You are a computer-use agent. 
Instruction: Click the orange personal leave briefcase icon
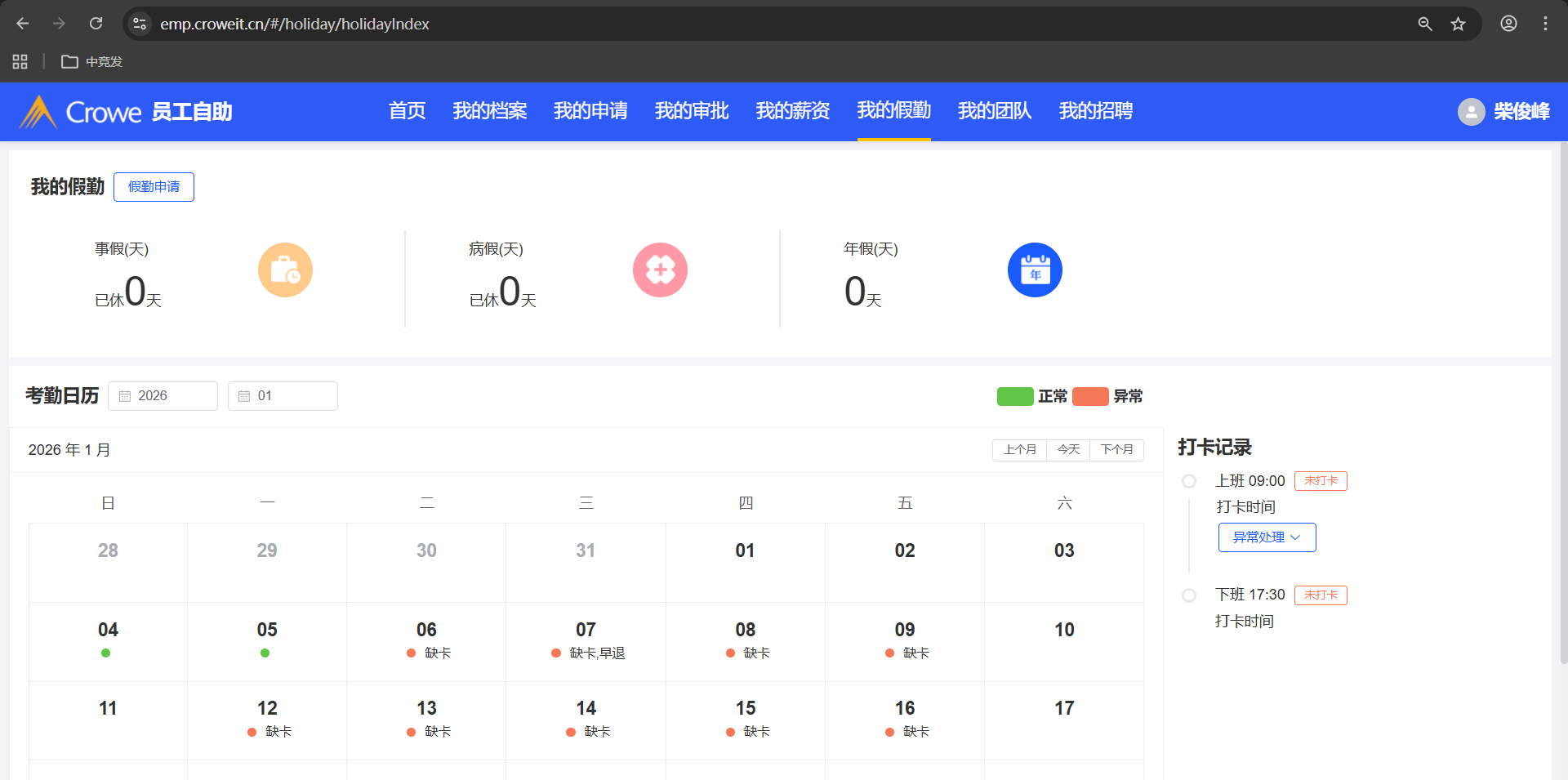pyautogui.click(x=285, y=270)
